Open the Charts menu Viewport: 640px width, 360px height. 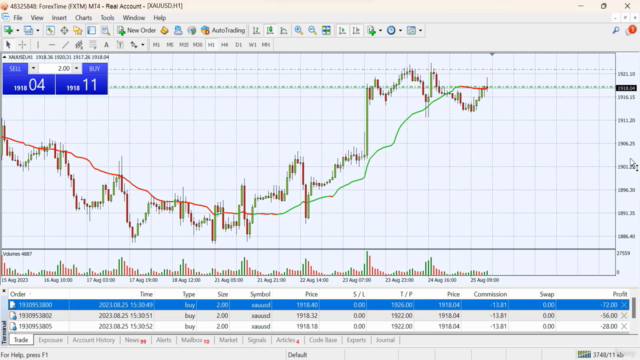click(83, 18)
